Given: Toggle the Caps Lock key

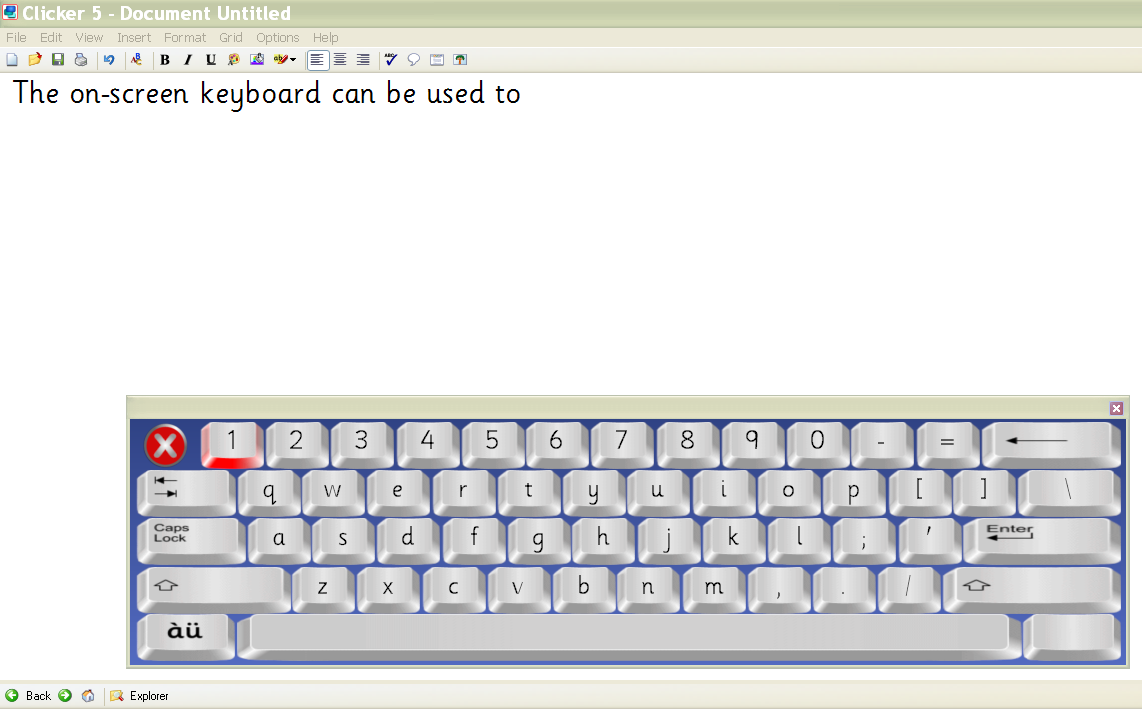Looking at the screenshot, I should point(191,541).
